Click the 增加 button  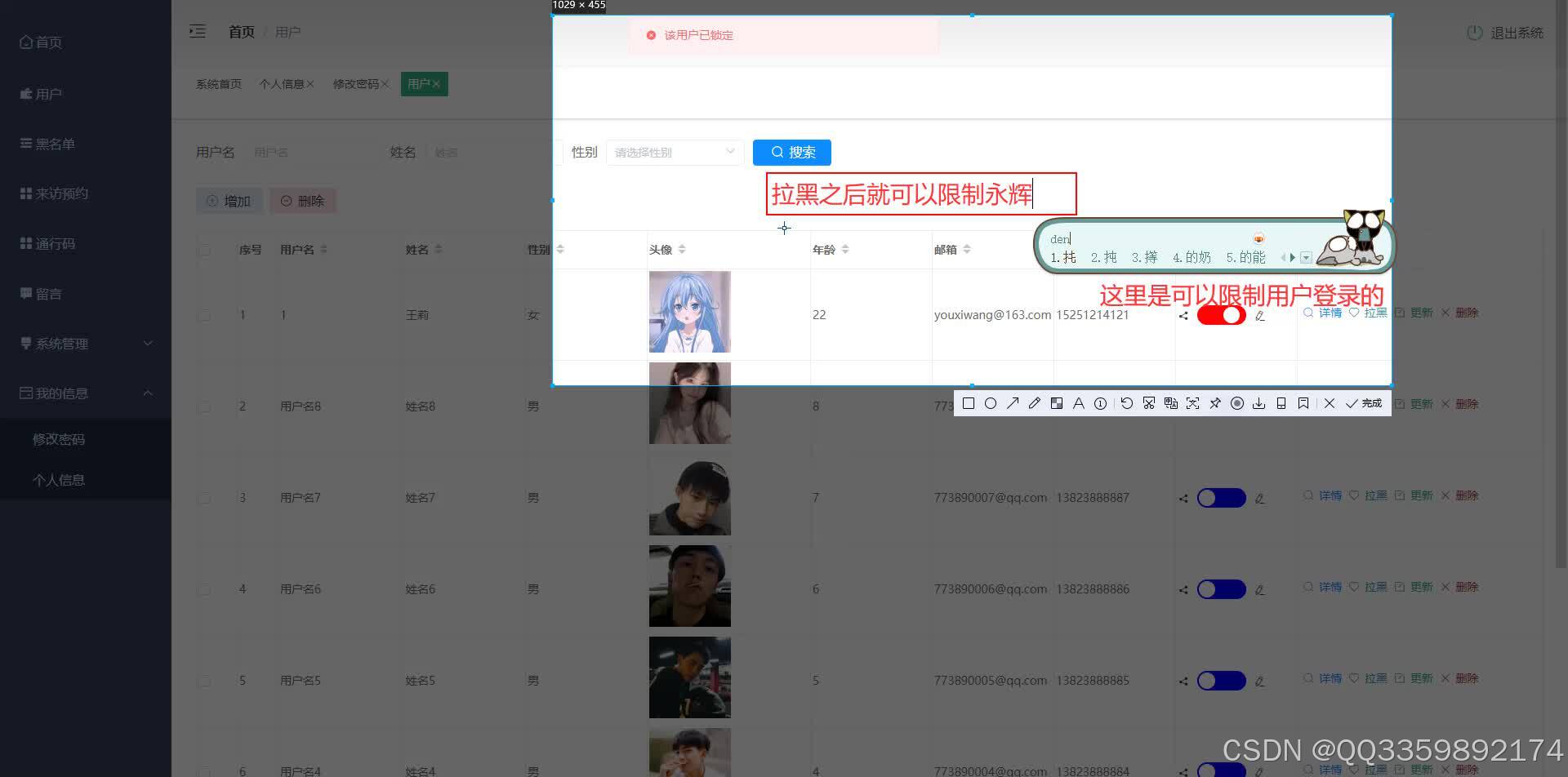click(229, 201)
